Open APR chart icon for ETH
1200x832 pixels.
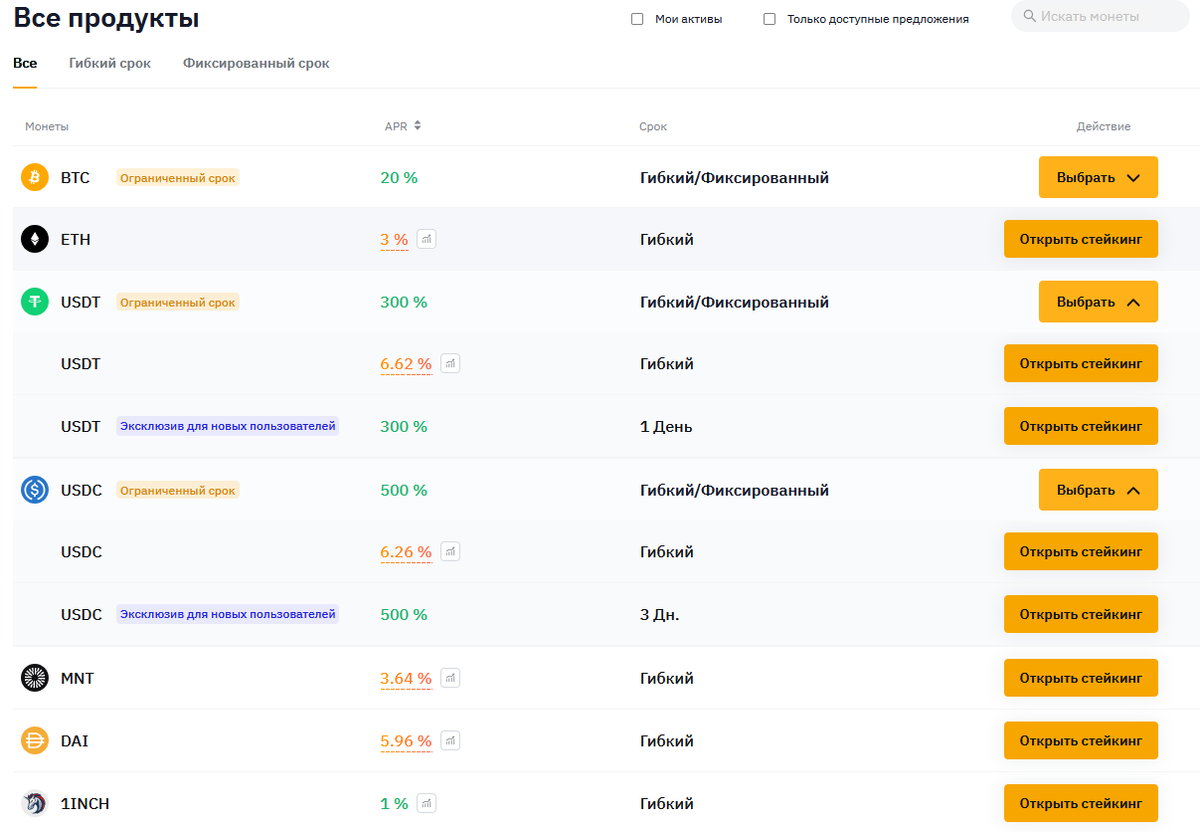point(427,240)
